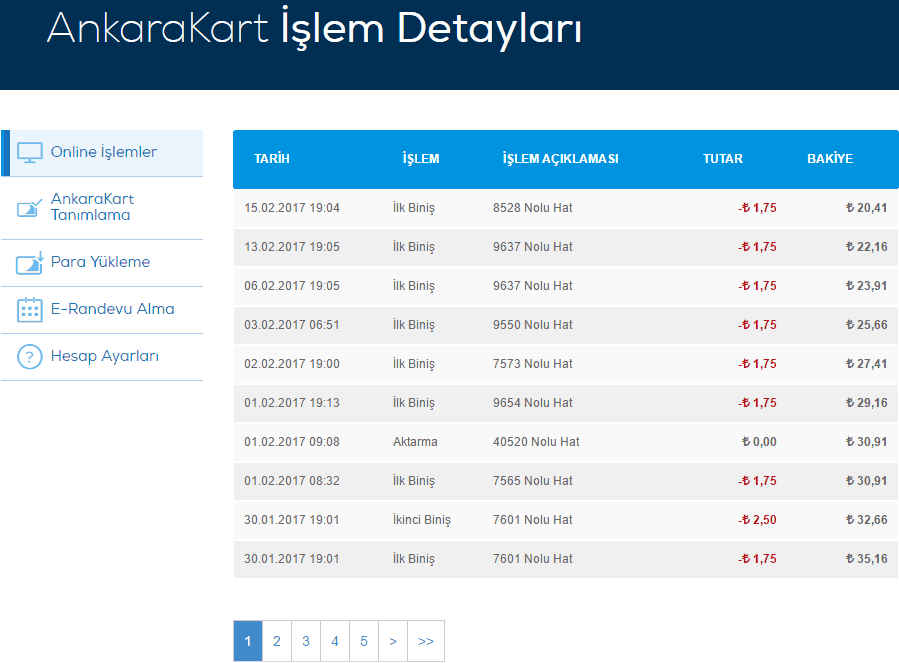The height and width of the screenshot is (663, 899).
Task: Select the date 02.02.2017 19:00
Action: (x=292, y=364)
